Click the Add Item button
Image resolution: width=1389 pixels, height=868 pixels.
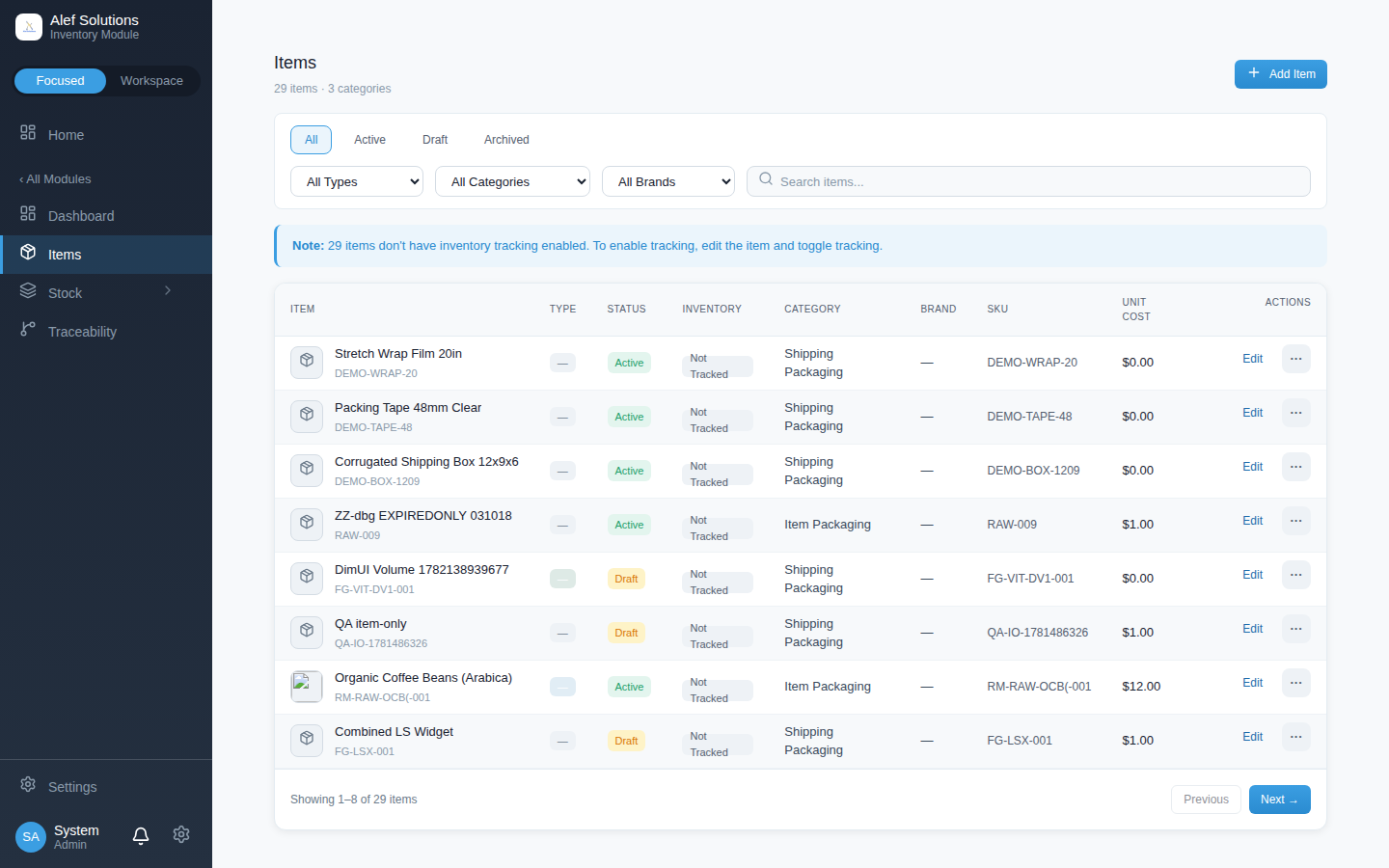pyautogui.click(x=1281, y=74)
